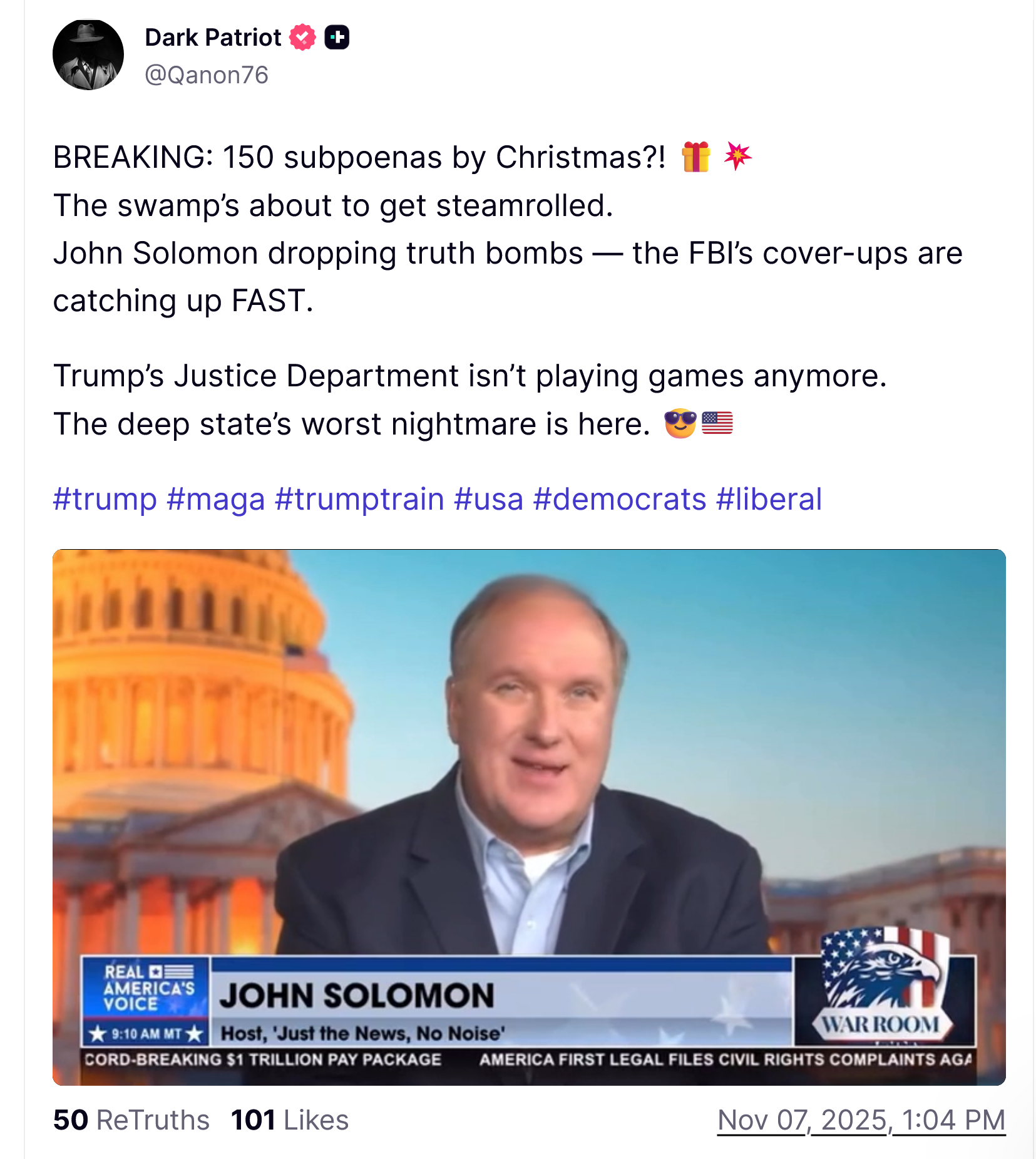
Task: Open the #democrats hashtag
Action: (619, 499)
